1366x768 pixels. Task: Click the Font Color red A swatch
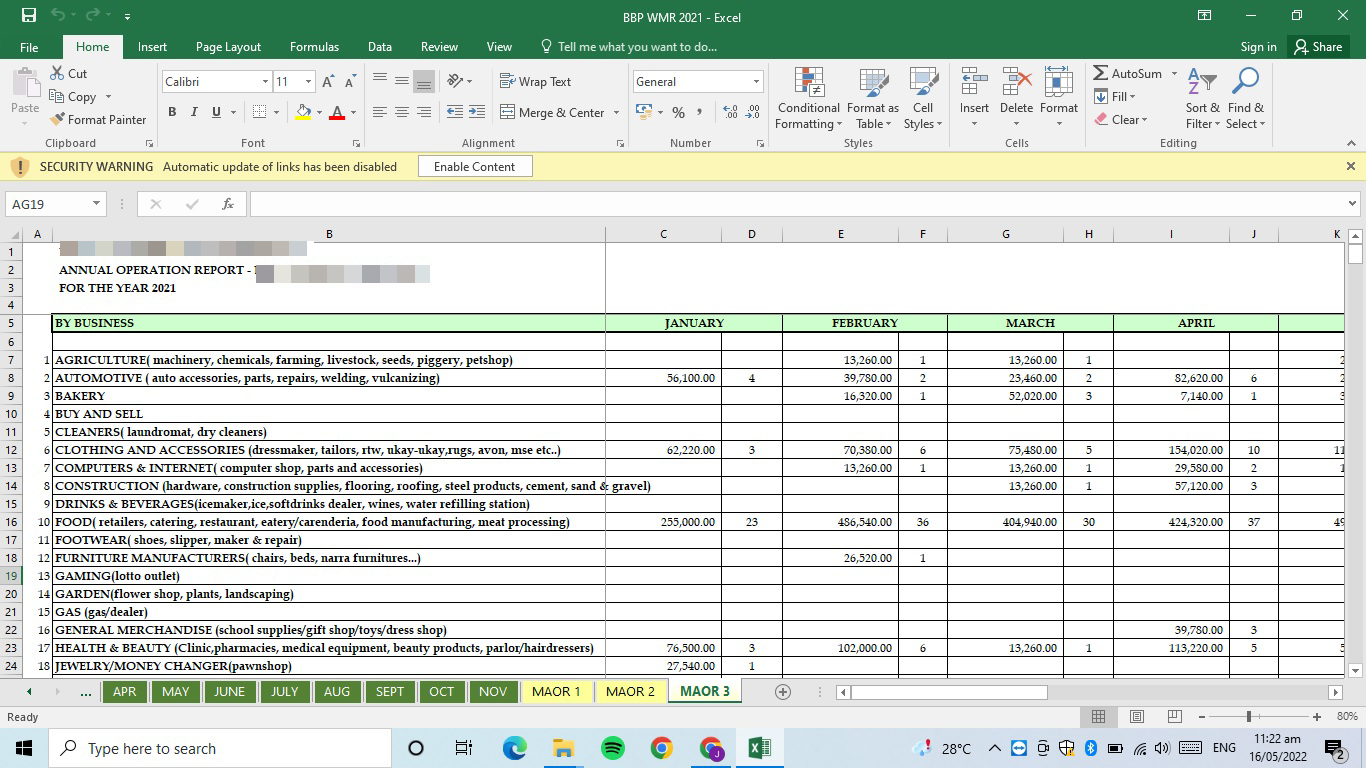pyautogui.click(x=337, y=112)
